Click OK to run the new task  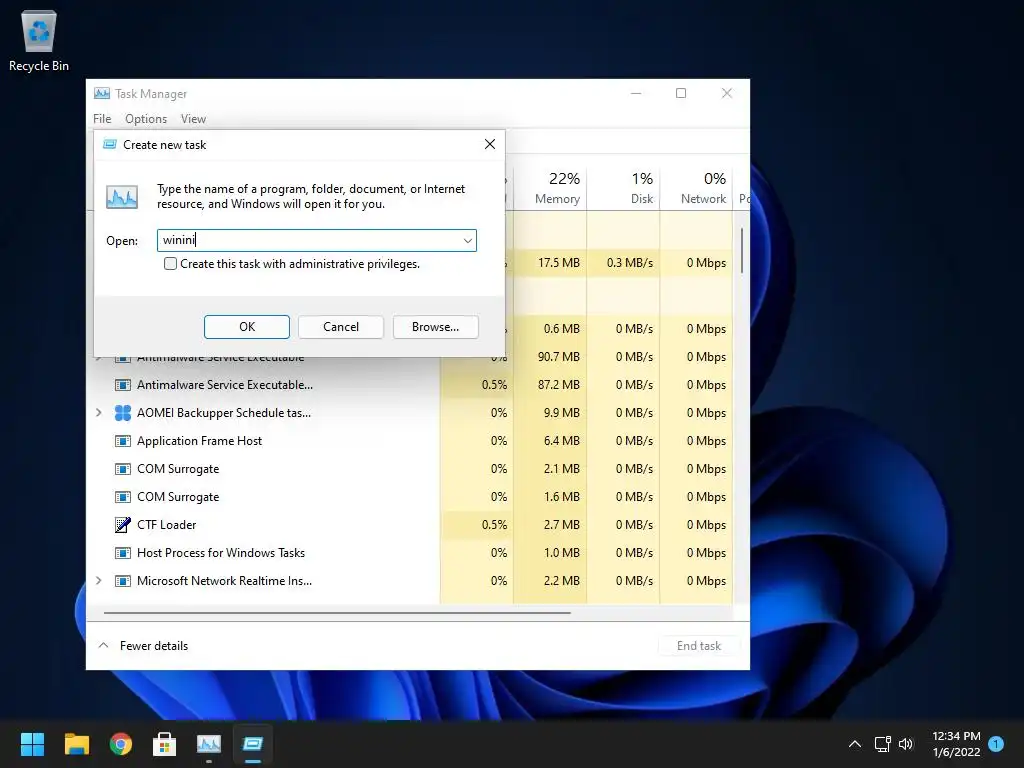(x=247, y=327)
